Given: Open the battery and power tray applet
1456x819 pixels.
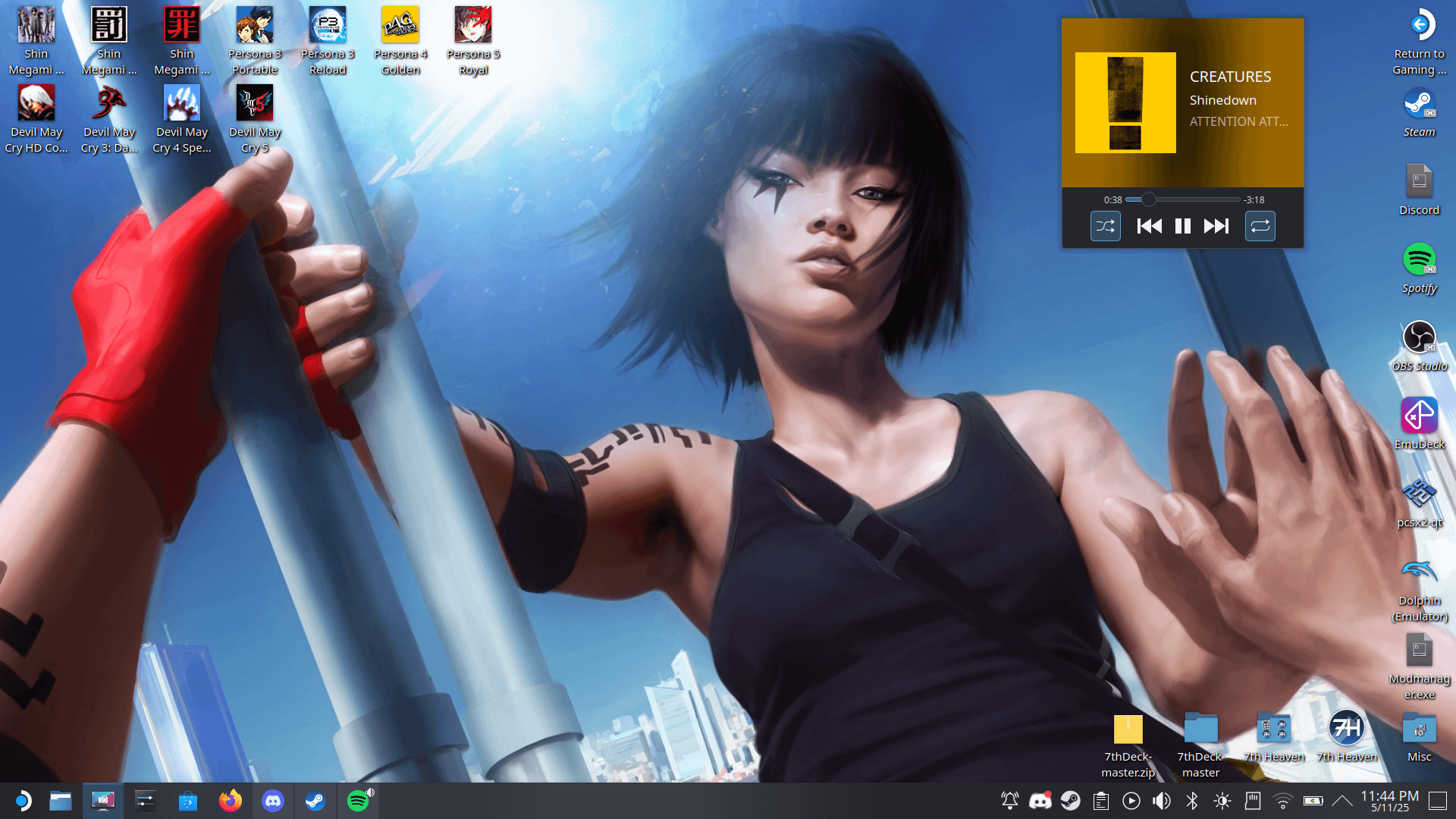Looking at the screenshot, I should (x=1313, y=801).
